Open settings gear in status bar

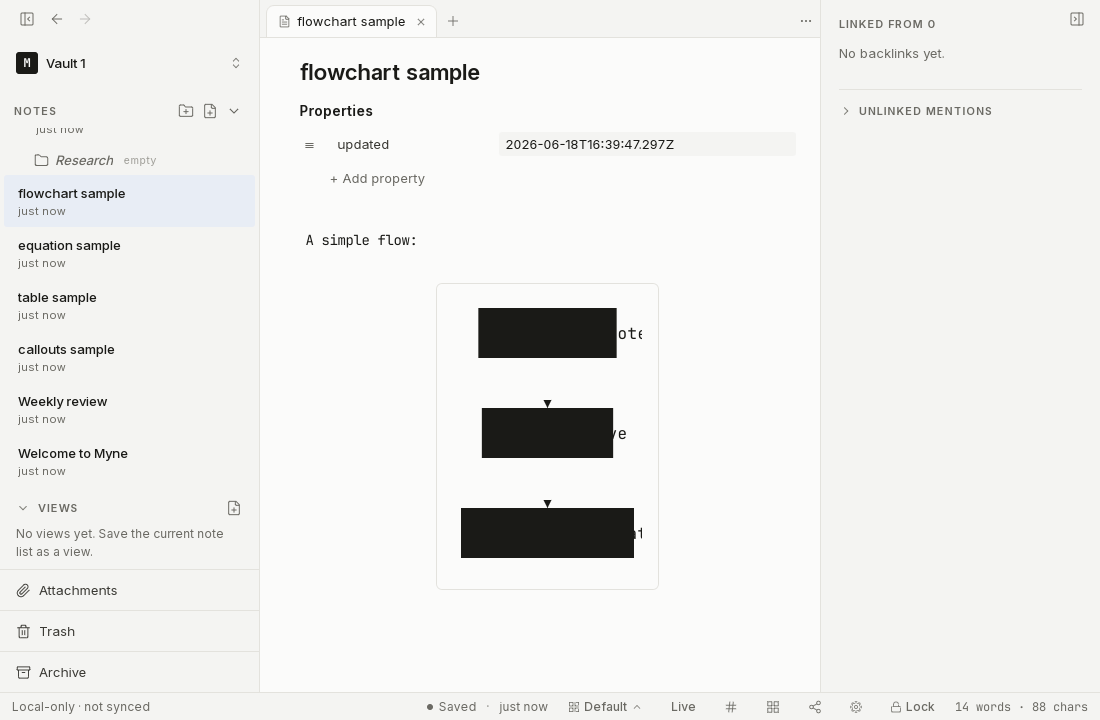point(856,707)
